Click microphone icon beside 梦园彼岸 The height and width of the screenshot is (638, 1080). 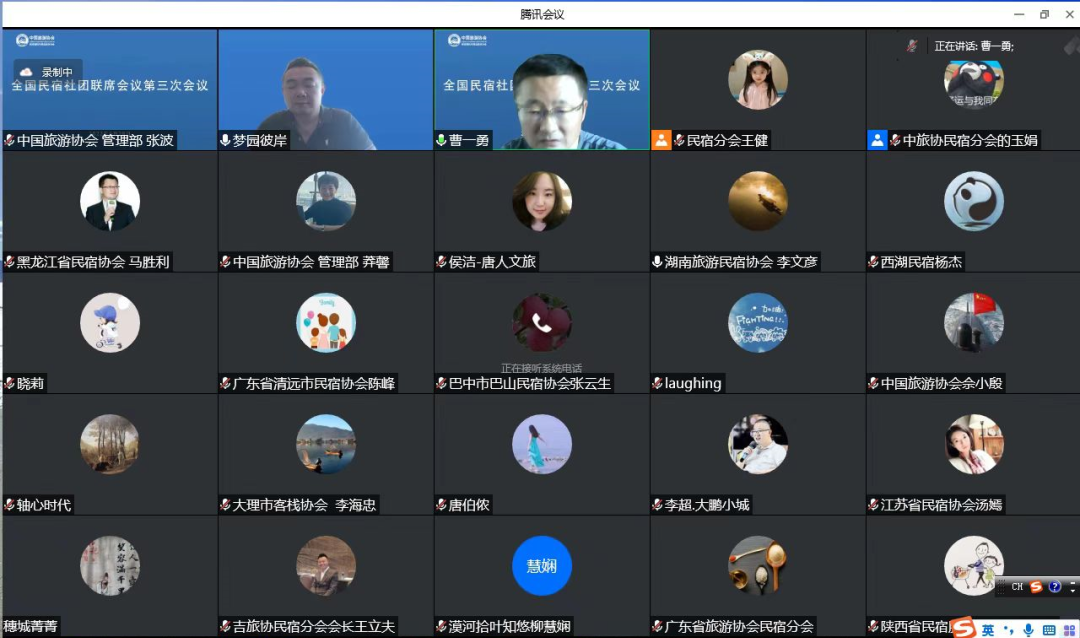[x=225, y=141]
